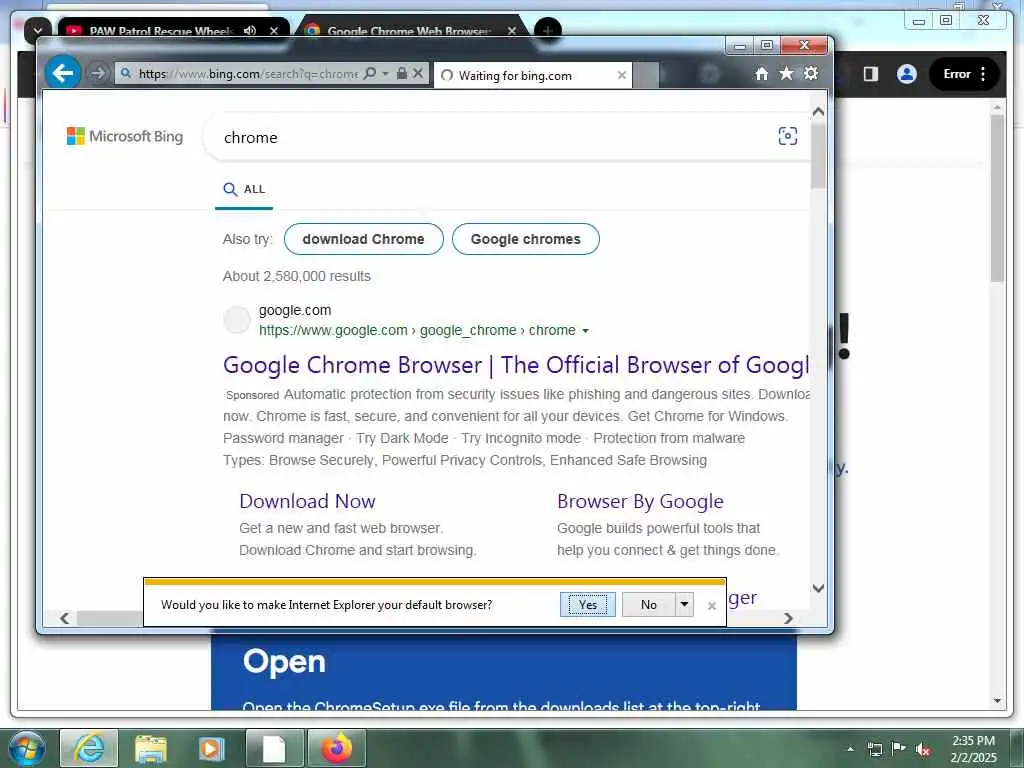
Task: Go back in Internet Explorer
Action: pyautogui.click(x=63, y=72)
